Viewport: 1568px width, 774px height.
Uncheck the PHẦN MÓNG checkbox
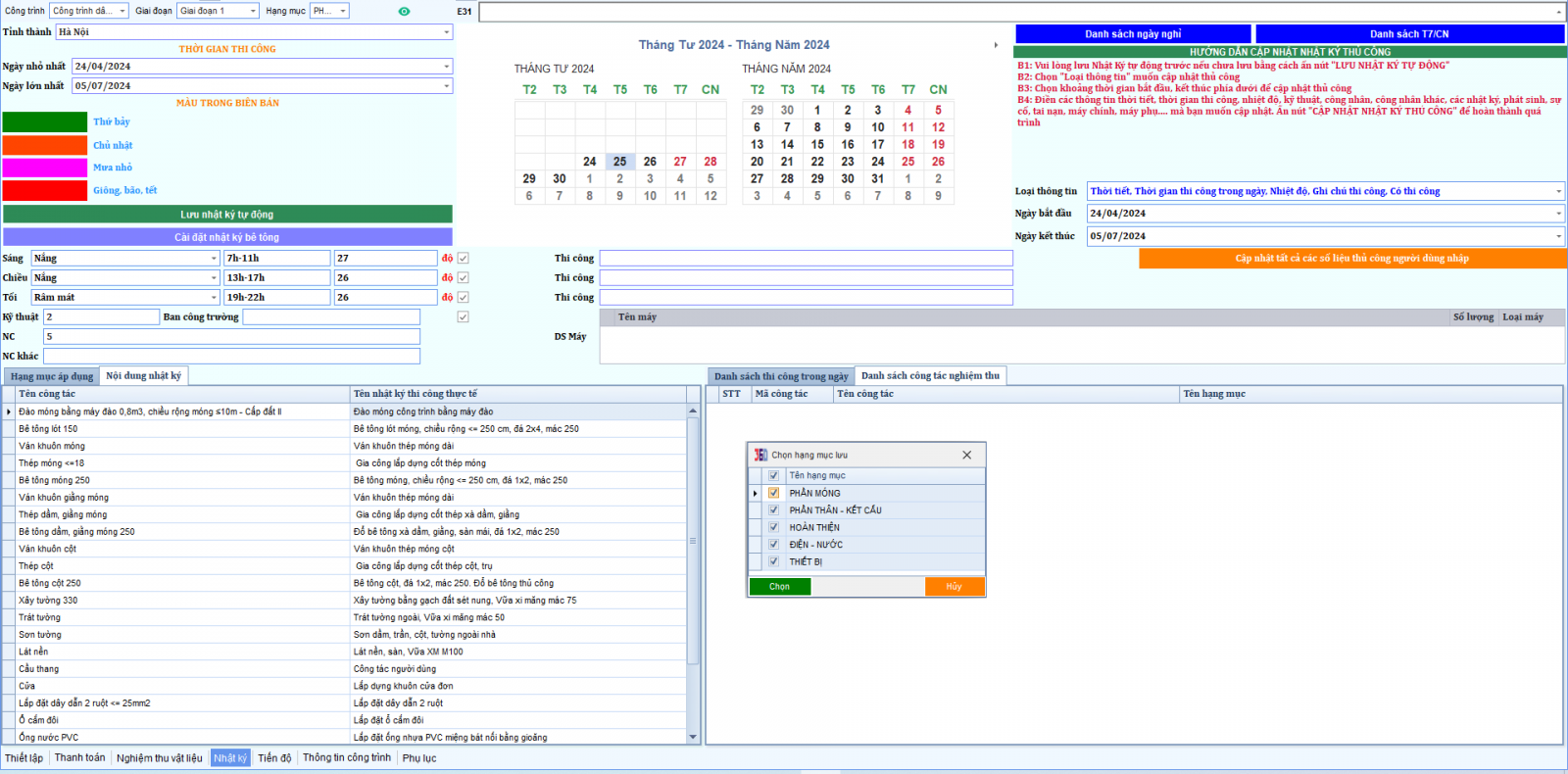[773, 493]
